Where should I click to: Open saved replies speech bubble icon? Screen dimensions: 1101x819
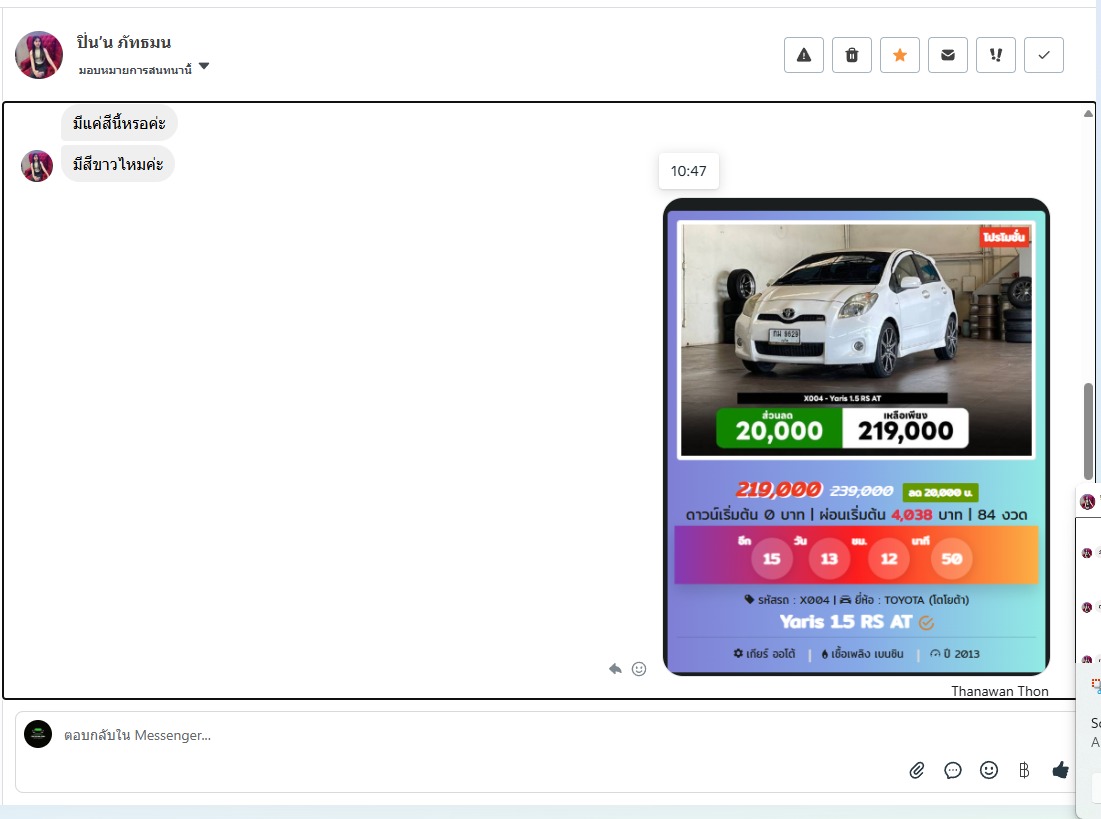(x=953, y=770)
